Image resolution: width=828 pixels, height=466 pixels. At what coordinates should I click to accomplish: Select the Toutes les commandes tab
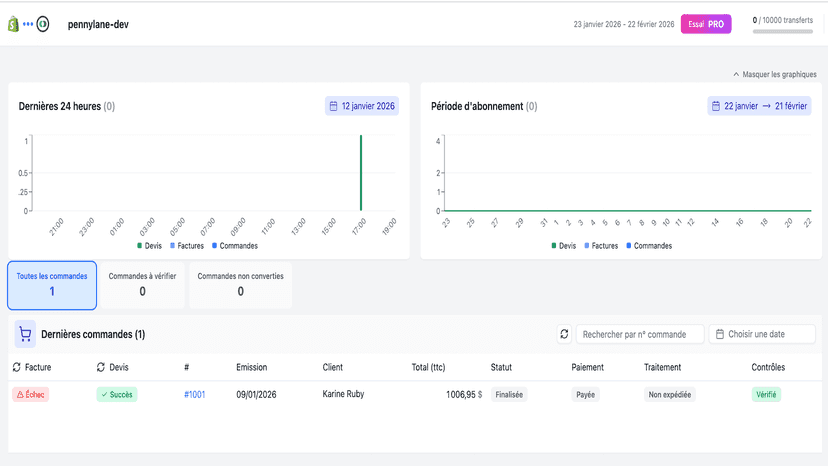pyautogui.click(x=52, y=285)
